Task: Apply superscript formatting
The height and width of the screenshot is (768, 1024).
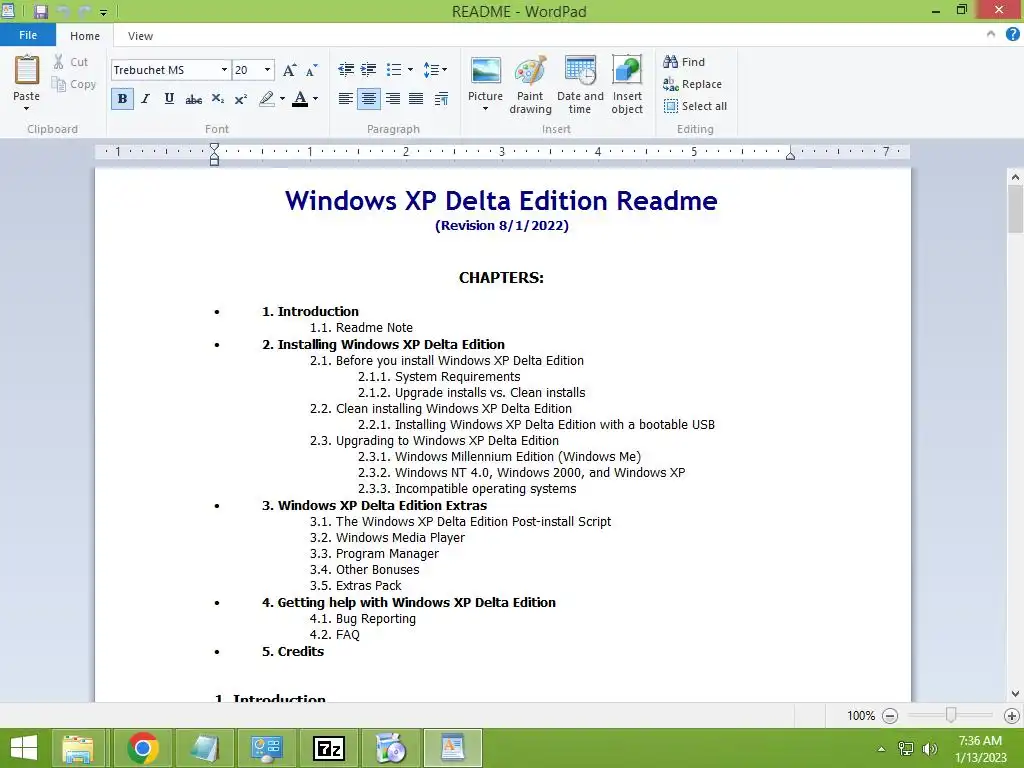Action: tap(240, 99)
